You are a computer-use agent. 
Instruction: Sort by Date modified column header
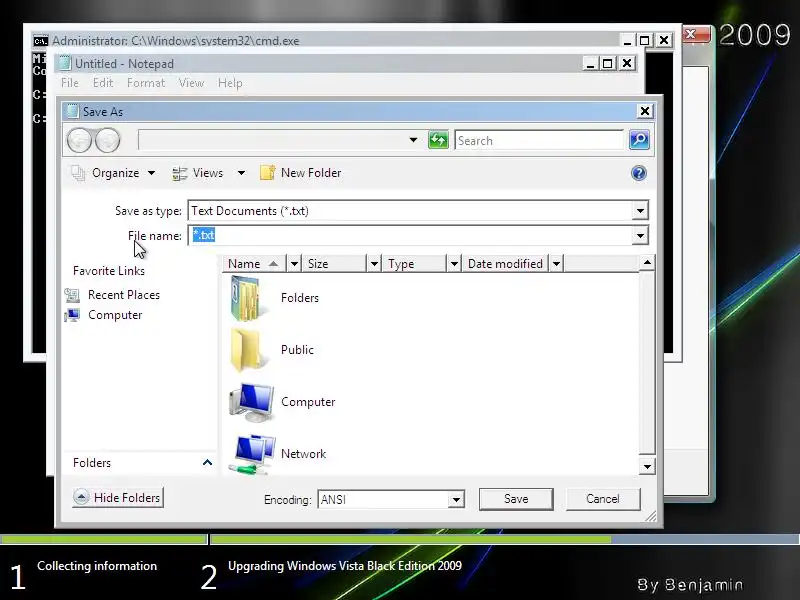506,264
